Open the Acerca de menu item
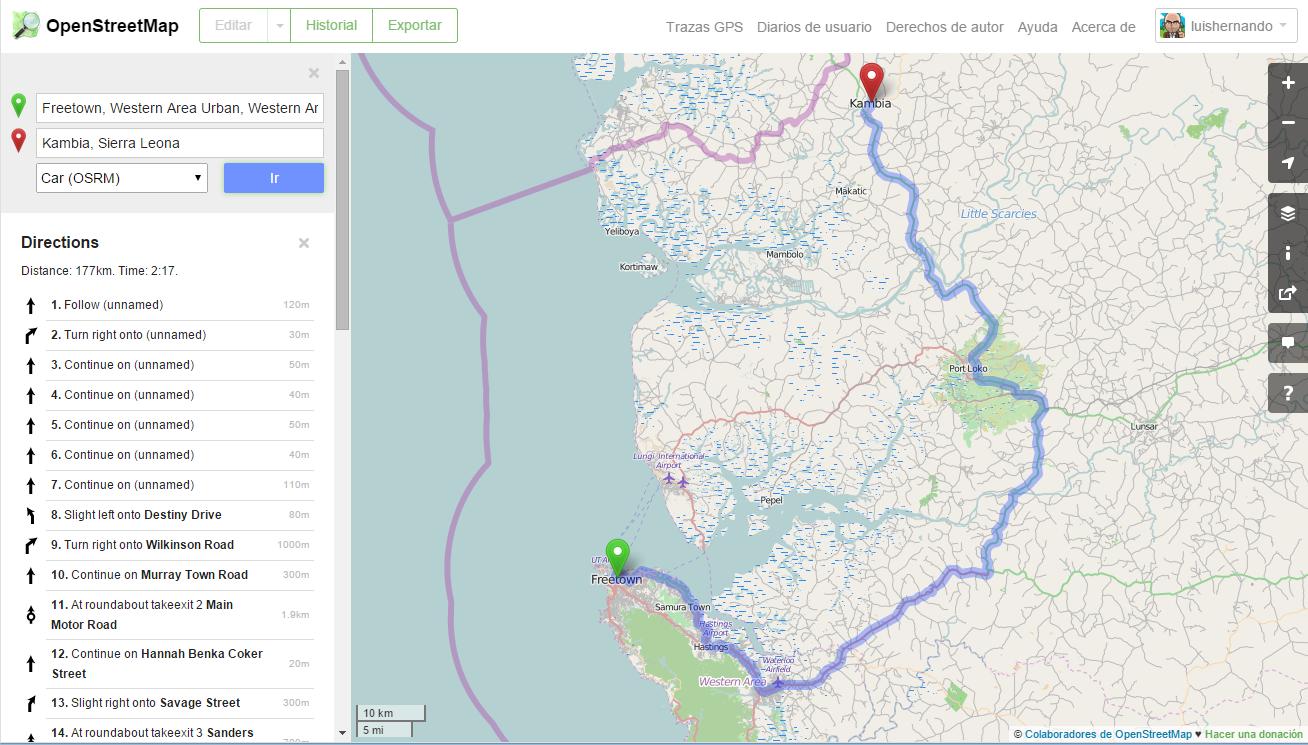 1103,27
